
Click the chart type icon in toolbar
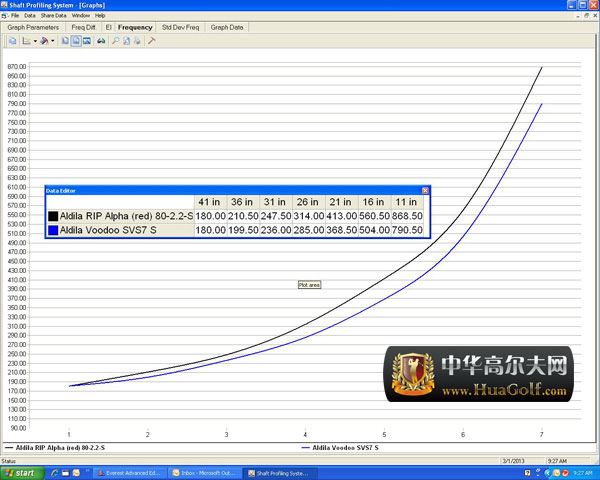point(24,41)
